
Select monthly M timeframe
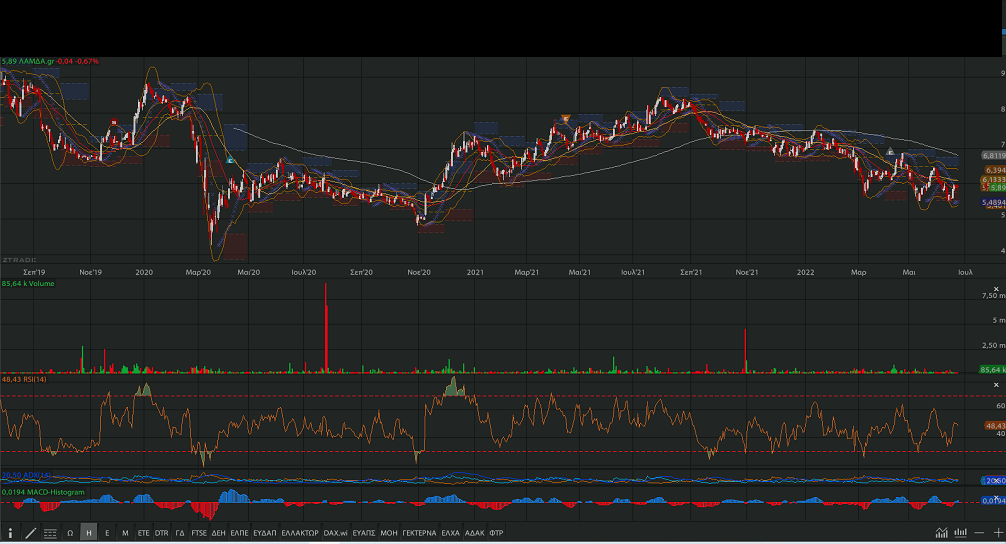[125, 533]
